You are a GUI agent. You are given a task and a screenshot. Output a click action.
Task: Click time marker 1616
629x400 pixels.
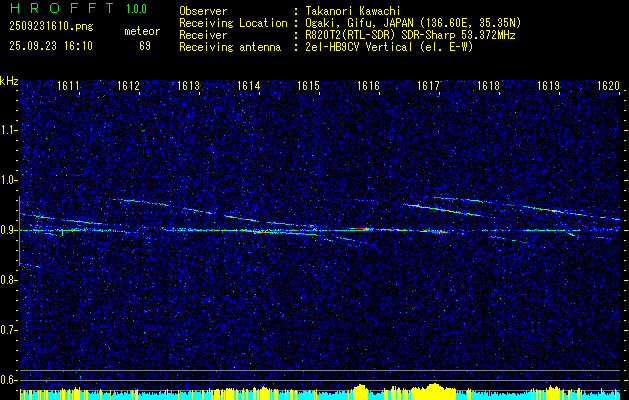[x=368, y=86]
